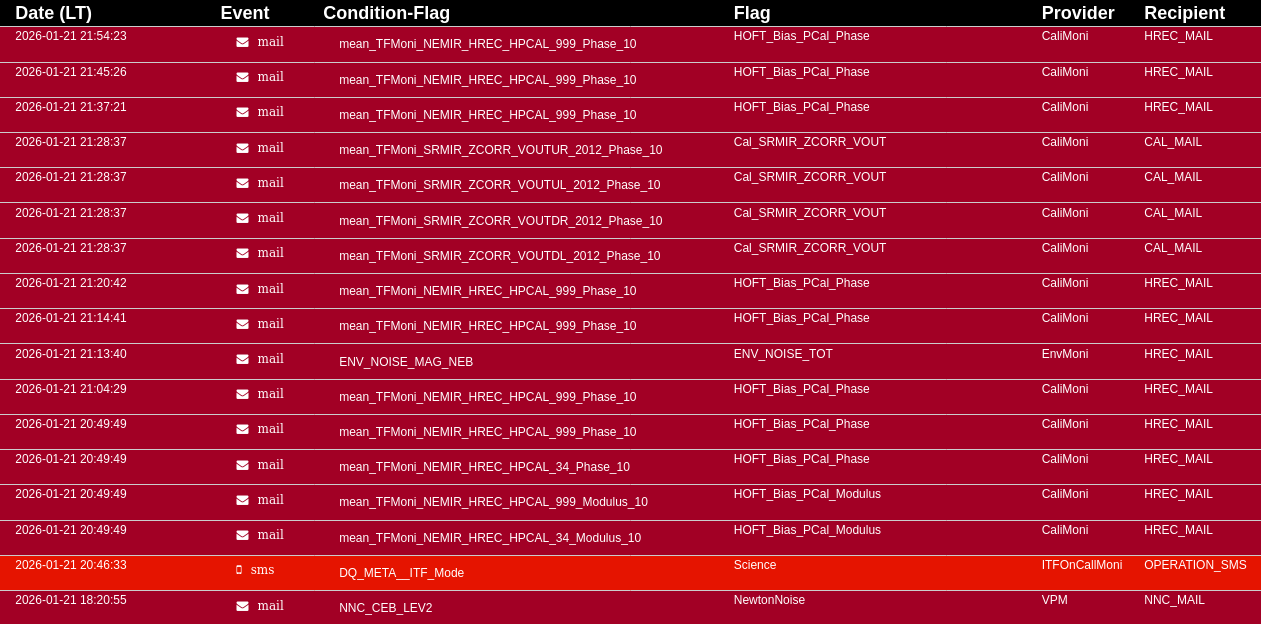Image resolution: width=1261 pixels, height=624 pixels.
Task: Click the sms phone icon for DQ_META__ITF_Mode
Action: tap(239, 570)
